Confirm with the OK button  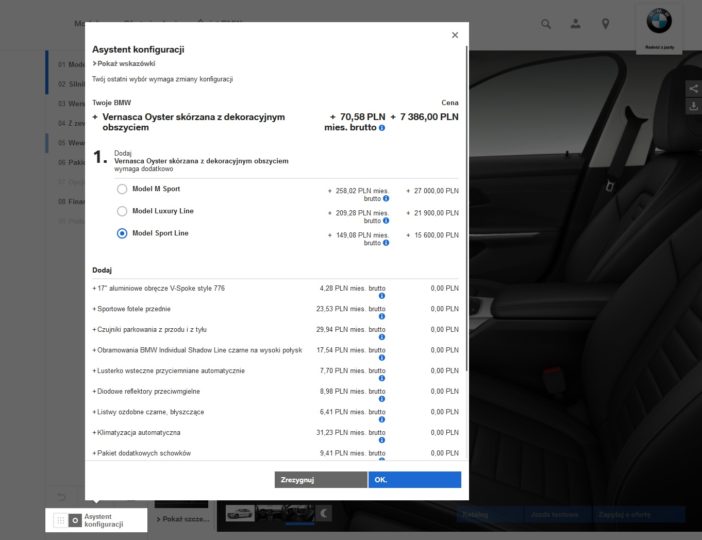pyautogui.click(x=415, y=480)
